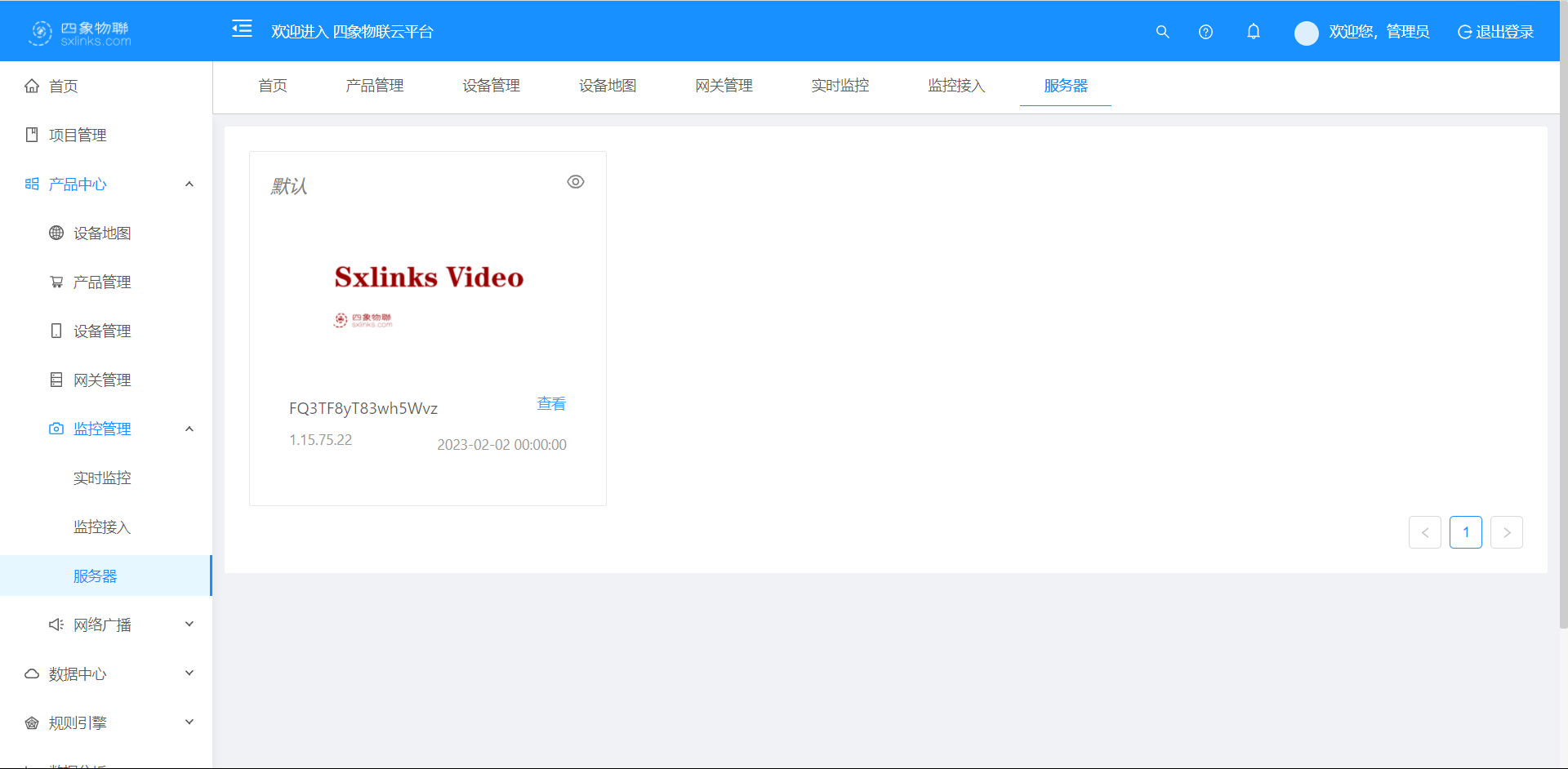This screenshot has width=1568, height=769.
Task: Toggle the eye icon on the 默认 server card
Action: coord(576,182)
